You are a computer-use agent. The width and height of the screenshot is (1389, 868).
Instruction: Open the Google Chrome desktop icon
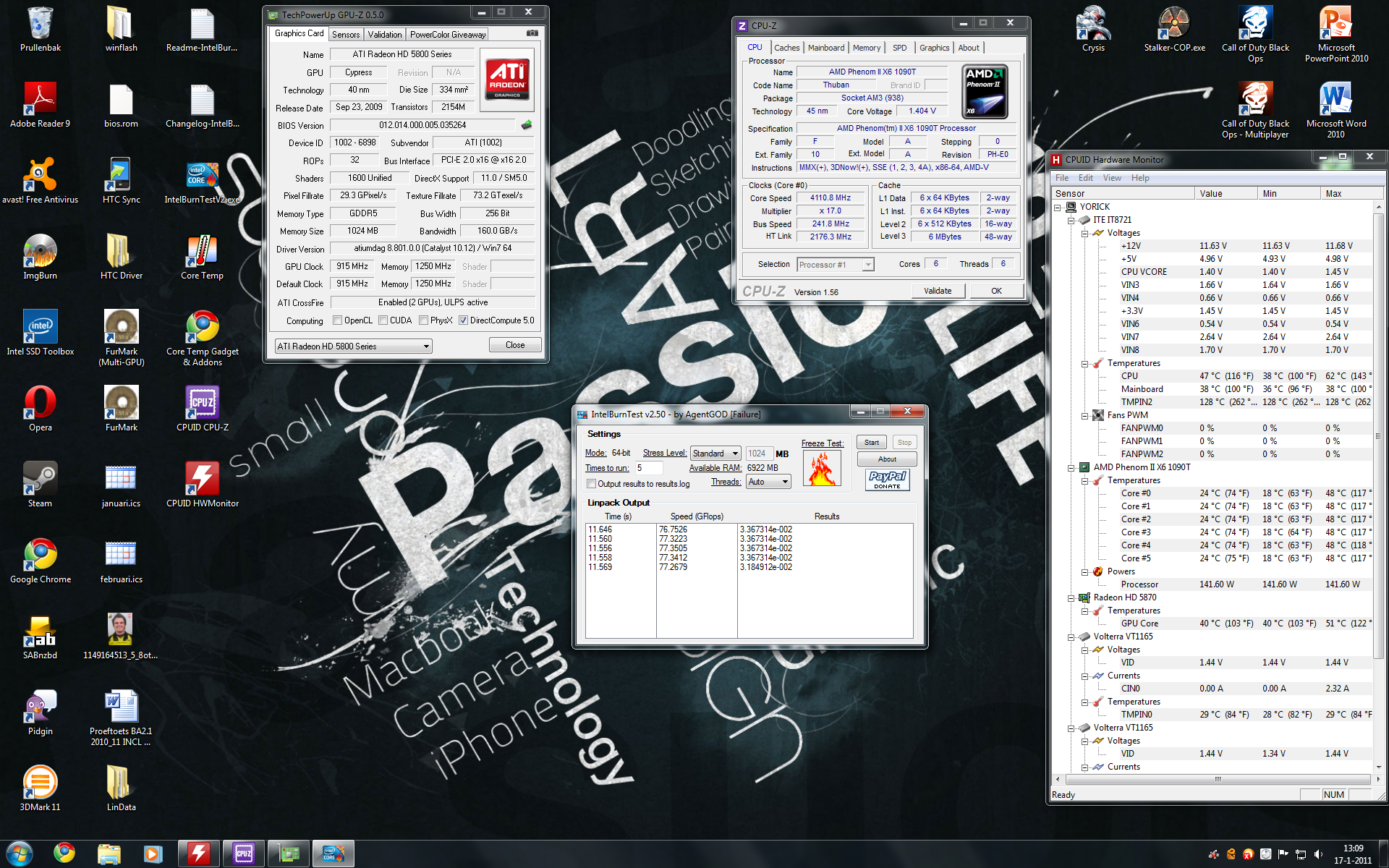pyautogui.click(x=41, y=561)
